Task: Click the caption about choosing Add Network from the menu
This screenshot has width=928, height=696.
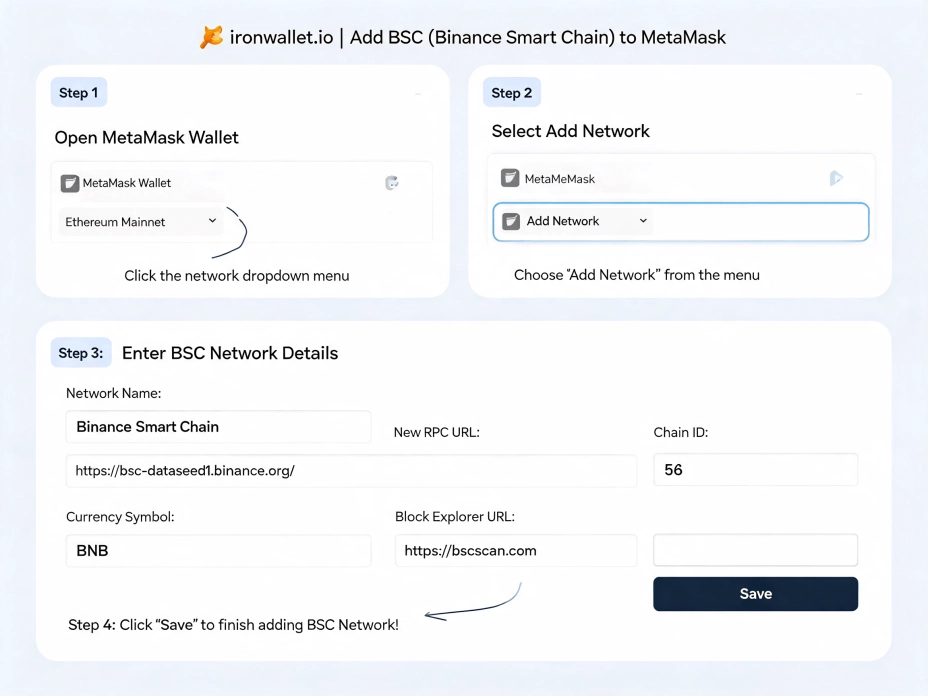Action: click(x=637, y=275)
